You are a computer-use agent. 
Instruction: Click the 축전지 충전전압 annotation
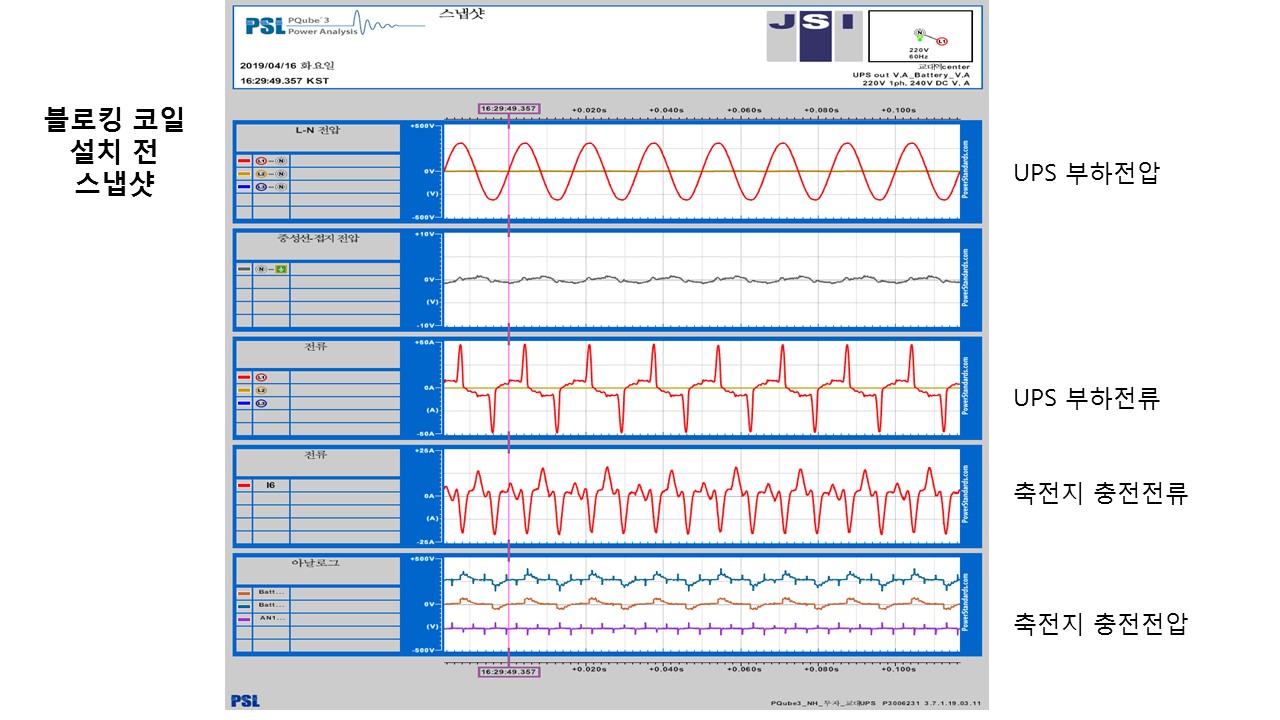tap(1101, 625)
